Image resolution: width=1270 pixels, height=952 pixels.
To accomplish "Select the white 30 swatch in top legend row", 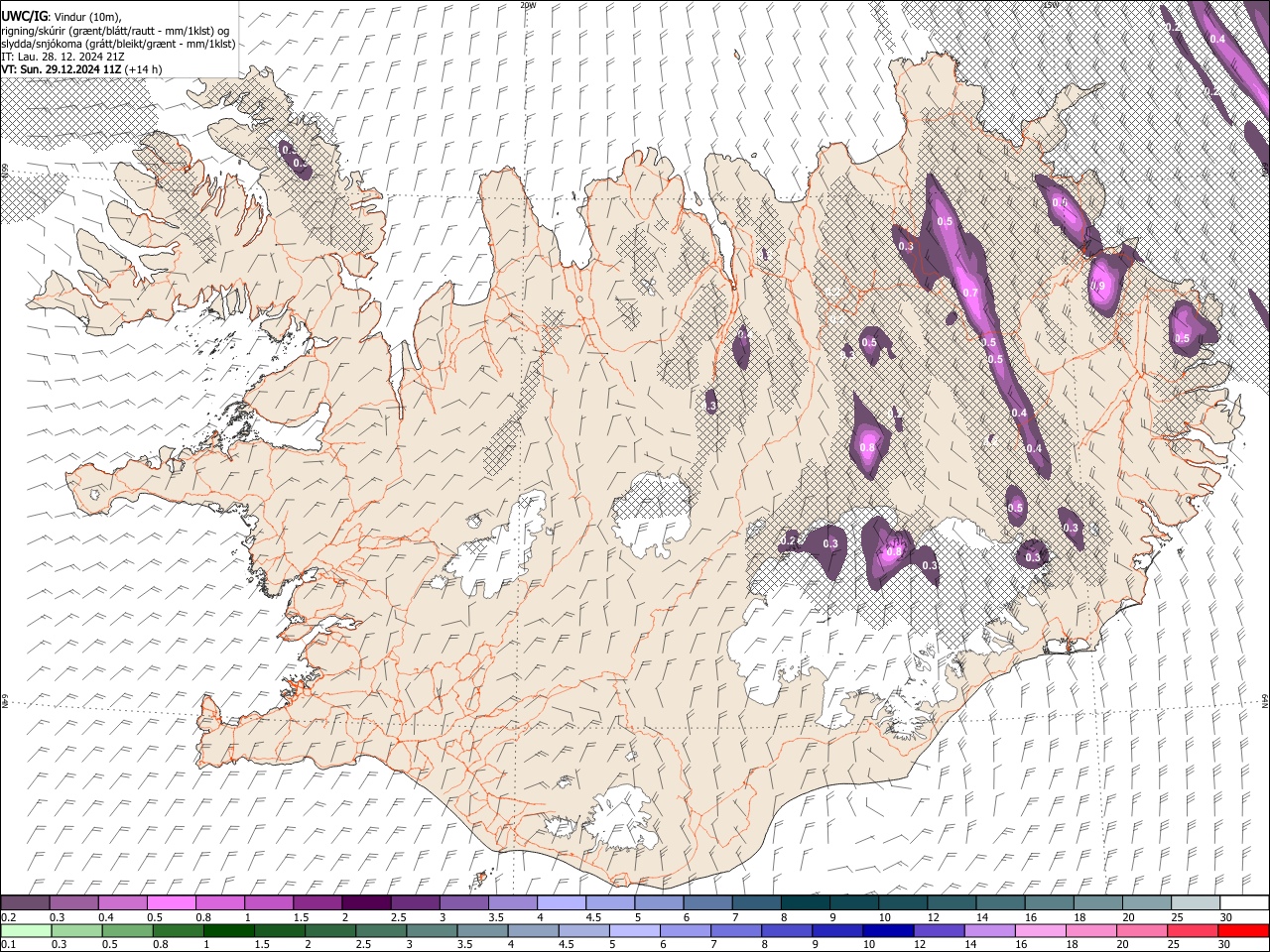I will tap(1243, 902).
